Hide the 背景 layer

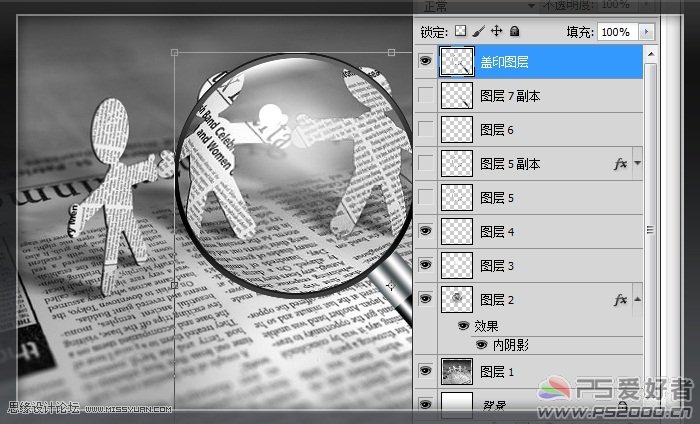click(425, 404)
